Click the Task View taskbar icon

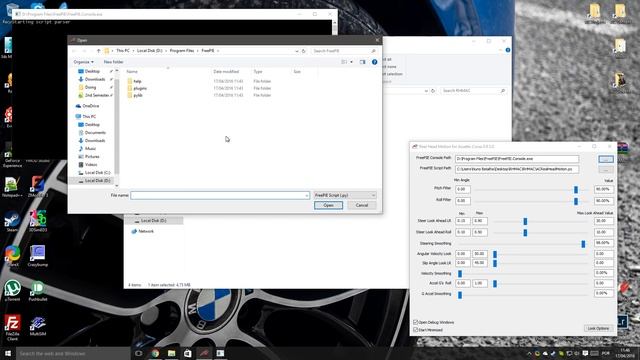click(x=138, y=353)
